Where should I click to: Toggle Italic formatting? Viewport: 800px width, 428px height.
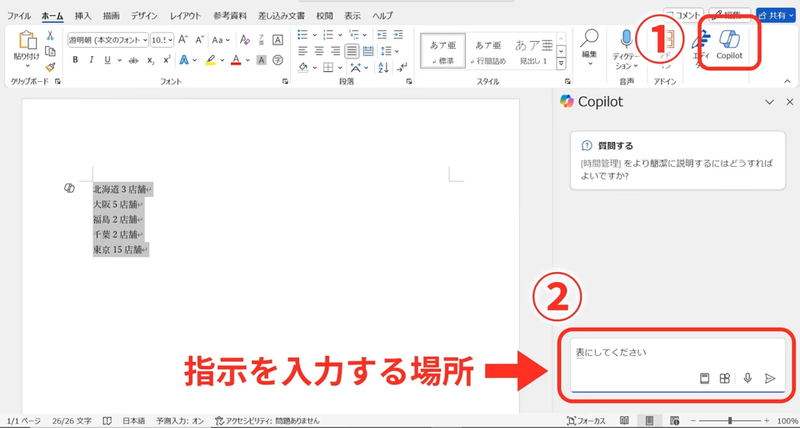click(91, 60)
